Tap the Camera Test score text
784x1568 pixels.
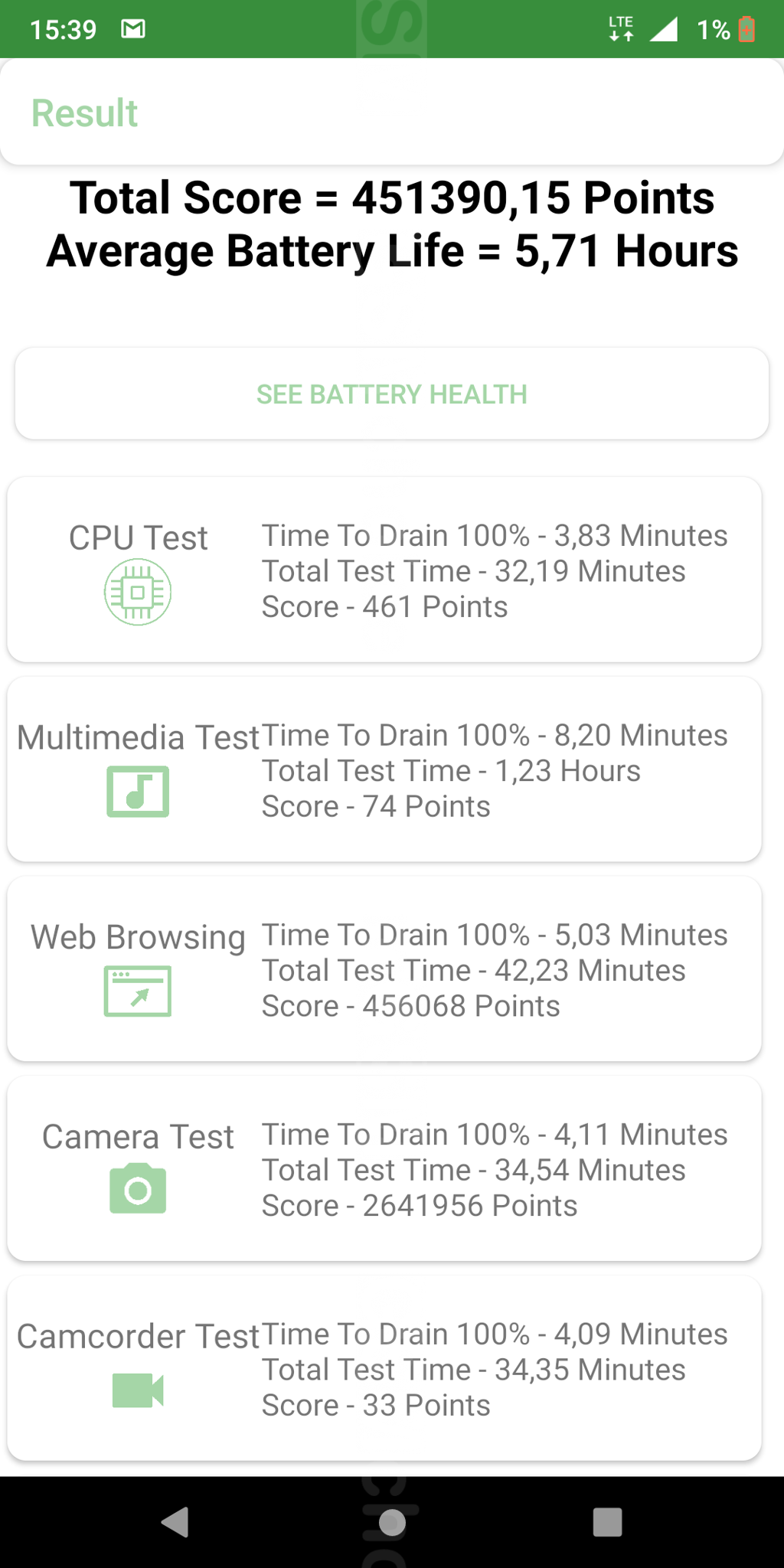[x=419, y=1206]
